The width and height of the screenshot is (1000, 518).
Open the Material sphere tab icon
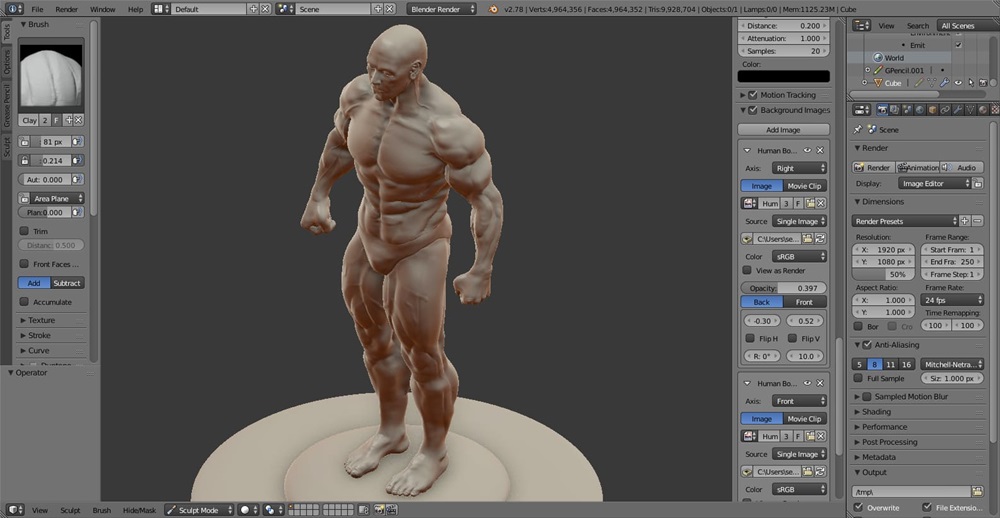982,110
